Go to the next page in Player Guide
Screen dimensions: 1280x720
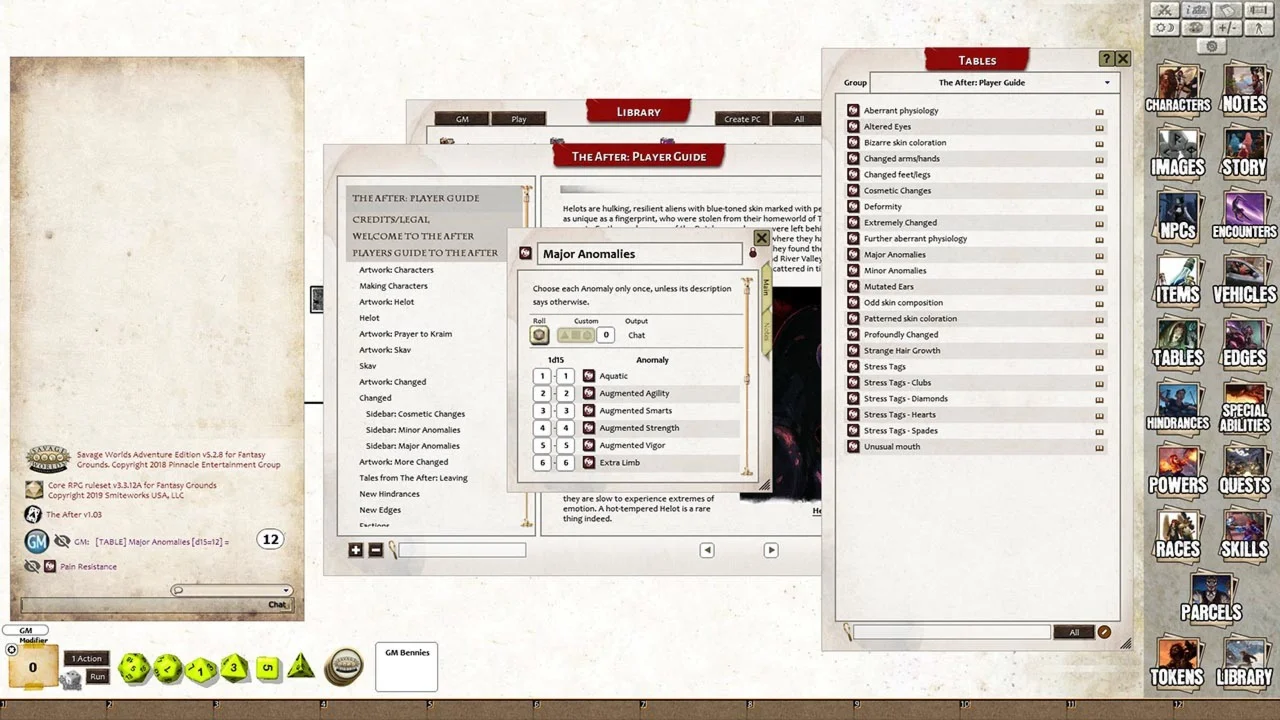(771, 550)
